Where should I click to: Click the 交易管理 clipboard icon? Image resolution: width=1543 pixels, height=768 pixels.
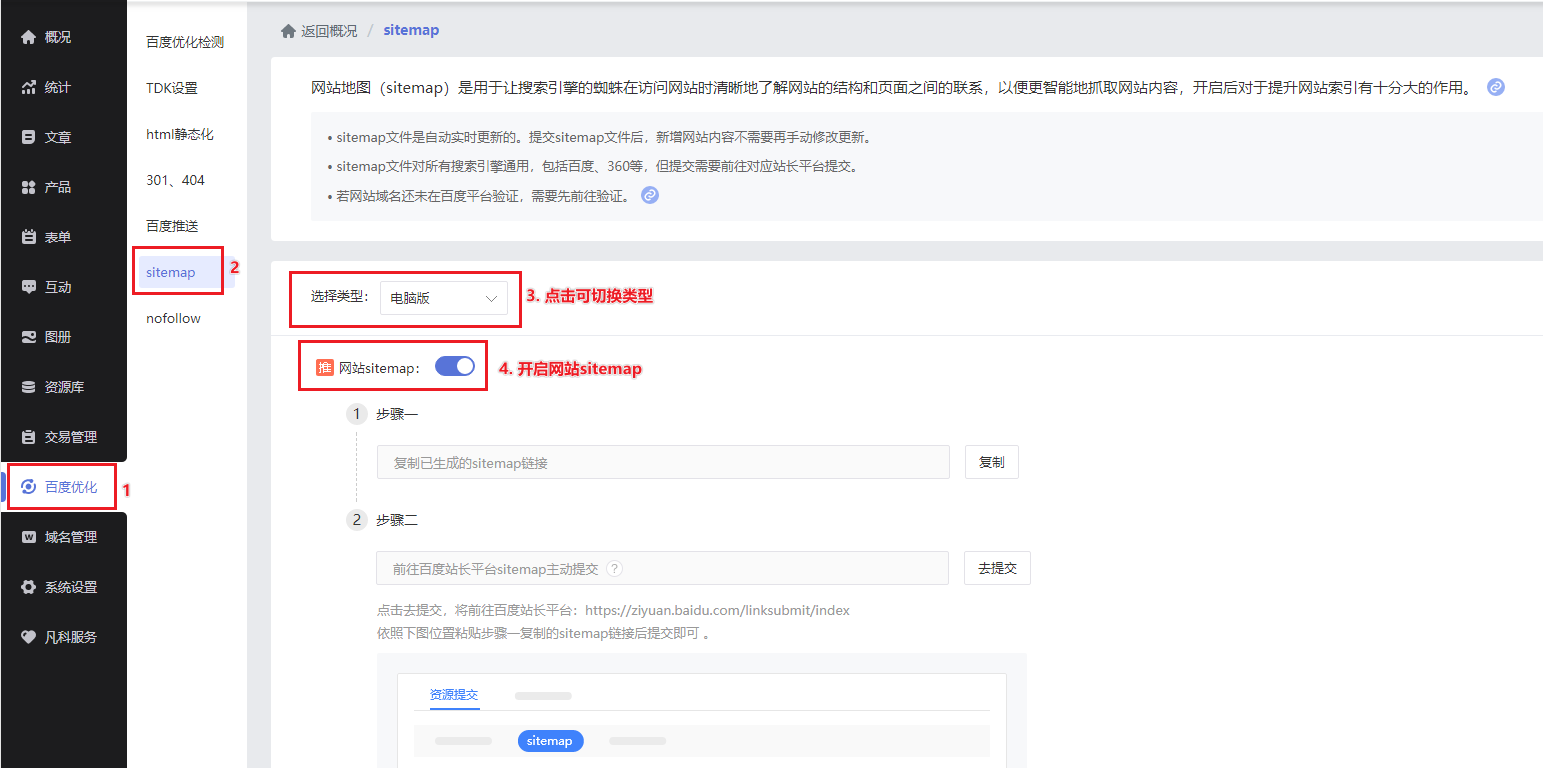pos(28,437)
